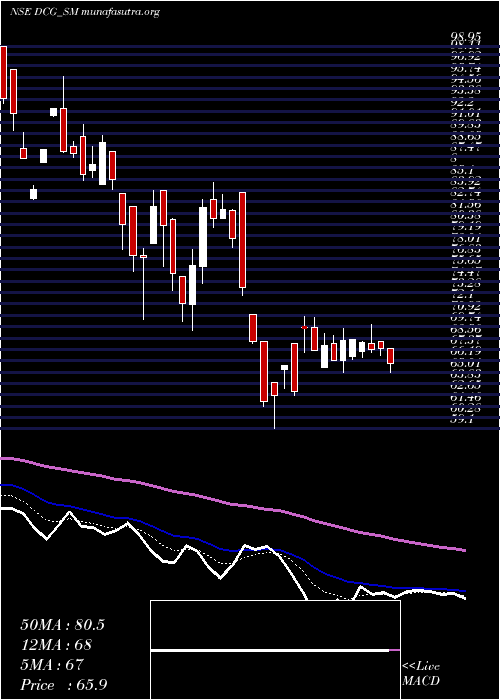Click the 70.92 price axis label
The width and height of the screenshot is (500, 700).
(x=465, y=307)
